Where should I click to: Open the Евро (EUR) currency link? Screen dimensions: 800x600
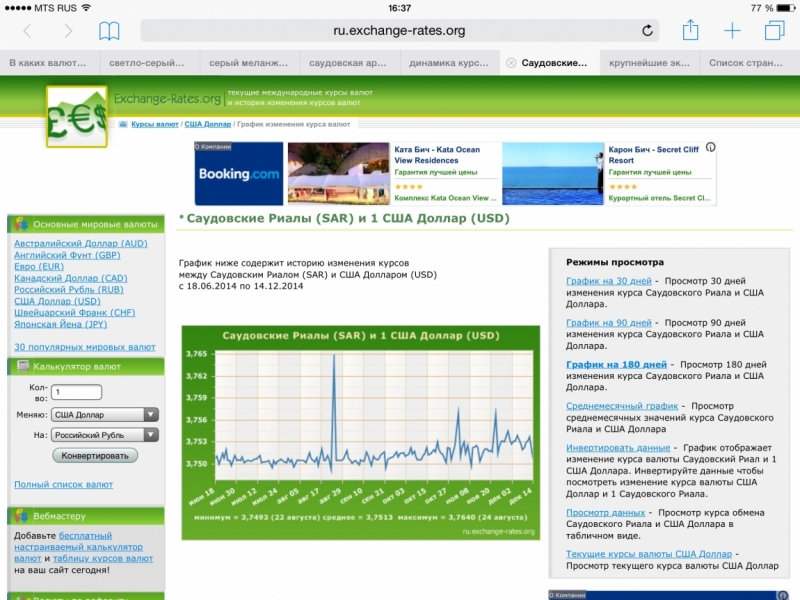pos(39,267)
